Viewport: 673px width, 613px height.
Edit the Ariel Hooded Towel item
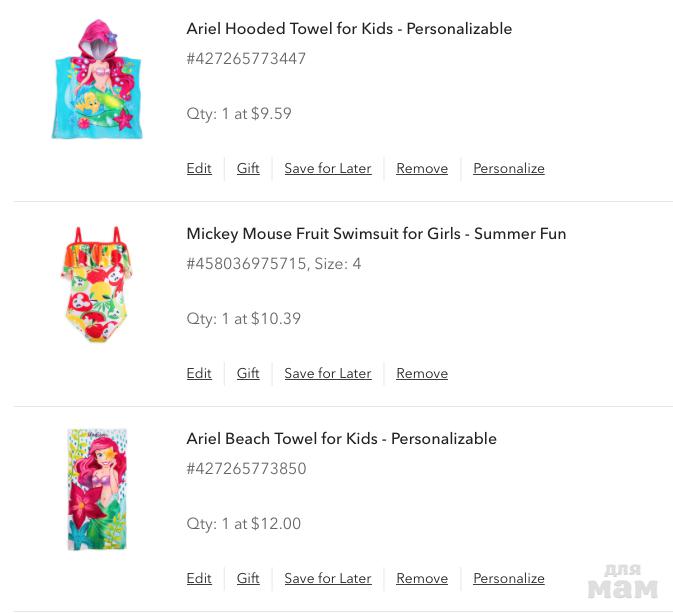point(199,168)
